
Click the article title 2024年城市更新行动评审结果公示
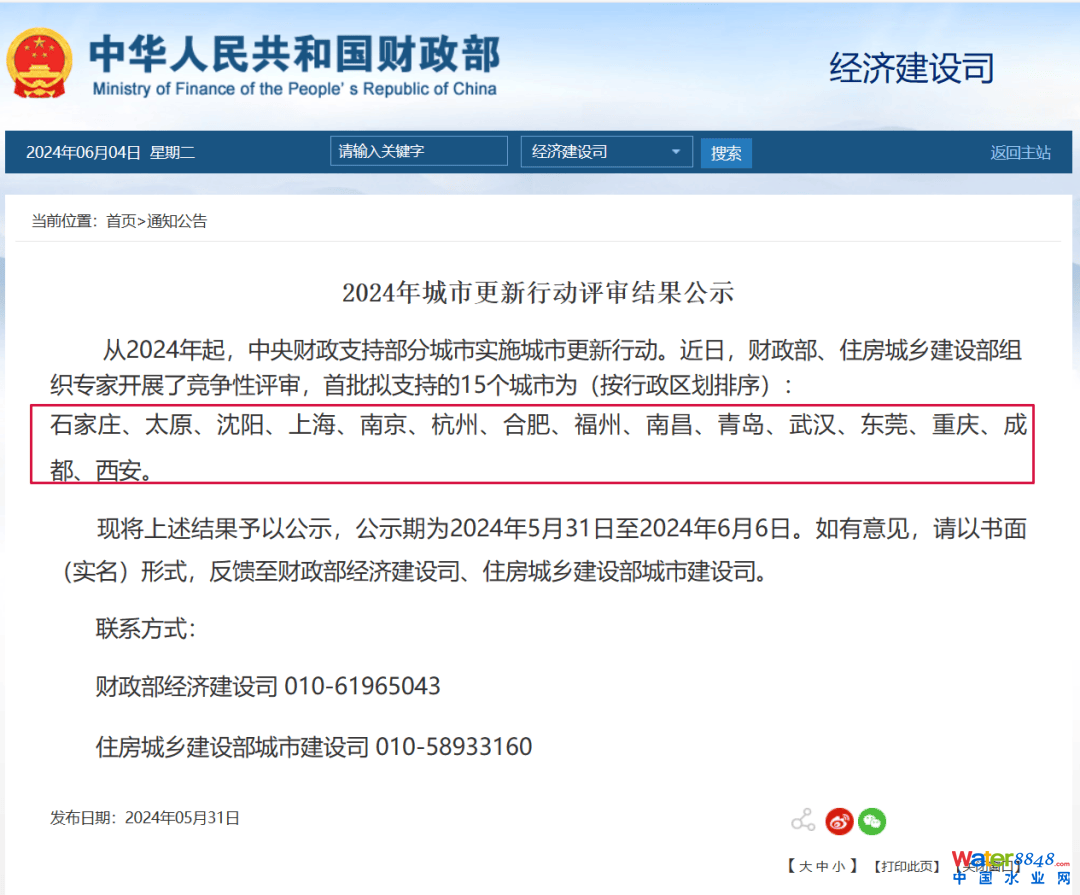[538, 292]
